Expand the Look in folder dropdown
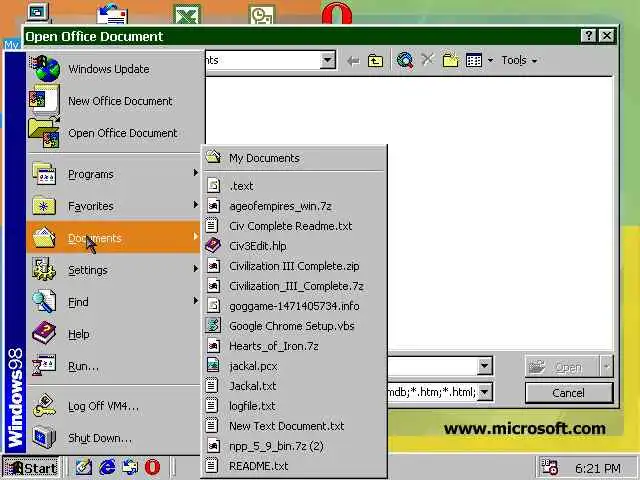The image size is (640, 480). pyautogui.click(x=327, y=60)
